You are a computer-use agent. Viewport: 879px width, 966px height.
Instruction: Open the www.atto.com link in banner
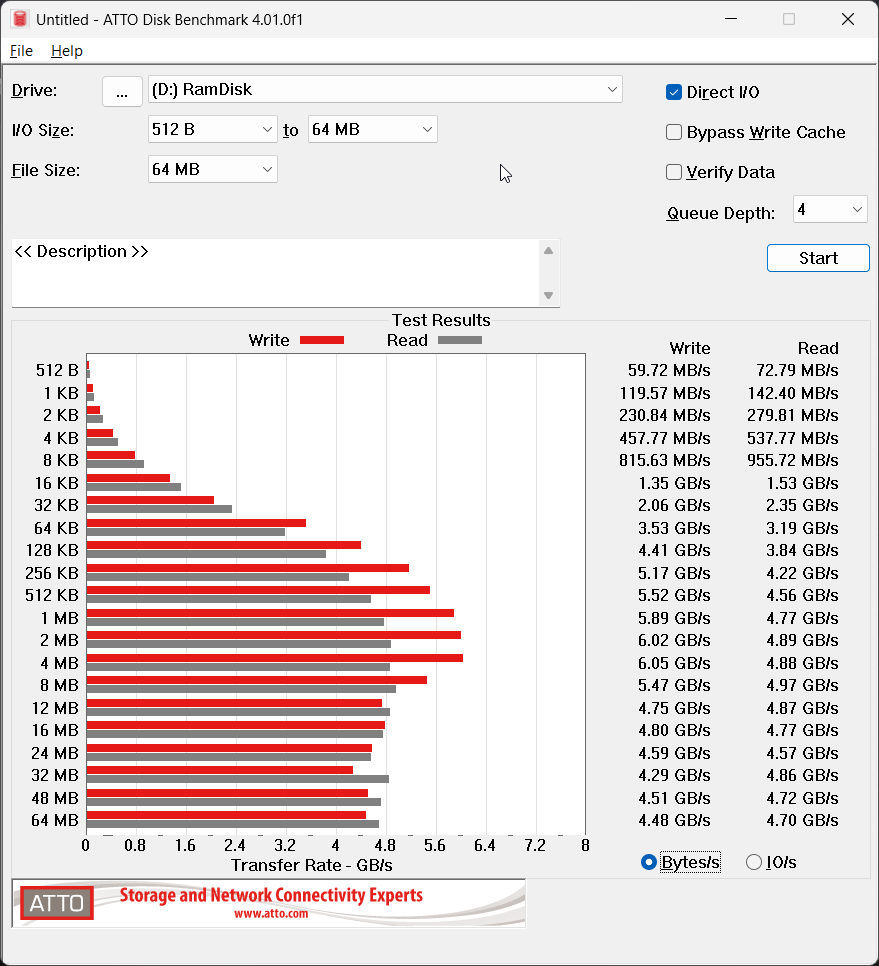click(x=271, y=914)
